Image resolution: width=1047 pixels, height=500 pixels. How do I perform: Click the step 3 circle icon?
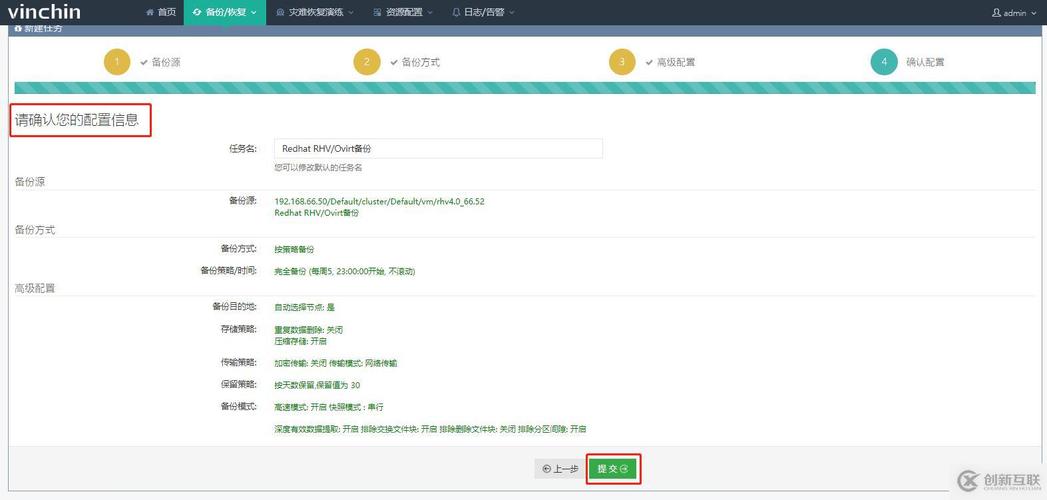[x=622, y=62]
